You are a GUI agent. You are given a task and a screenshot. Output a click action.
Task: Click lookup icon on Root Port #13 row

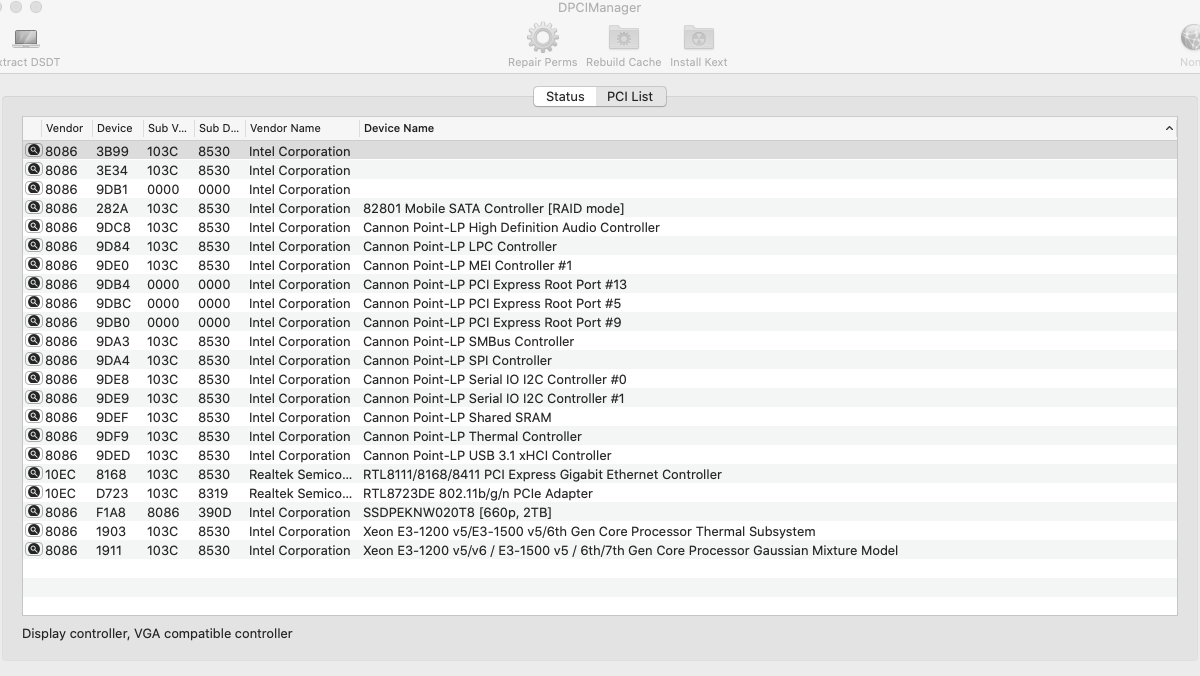click(34, 283)
